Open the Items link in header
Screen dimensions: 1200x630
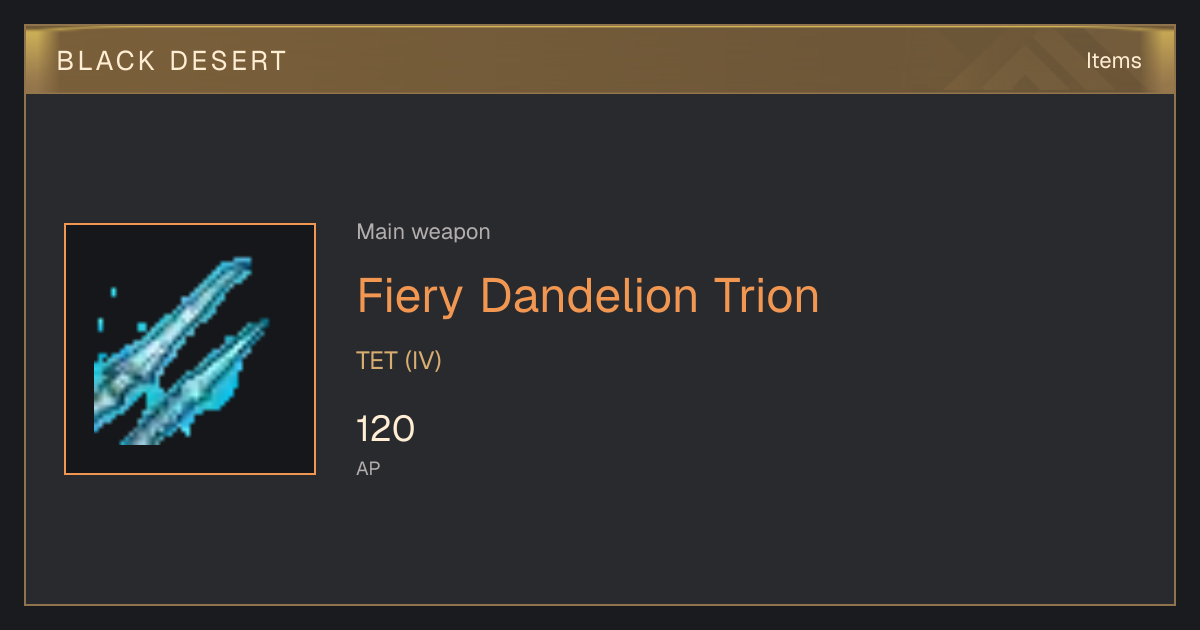coord(1113,61)
